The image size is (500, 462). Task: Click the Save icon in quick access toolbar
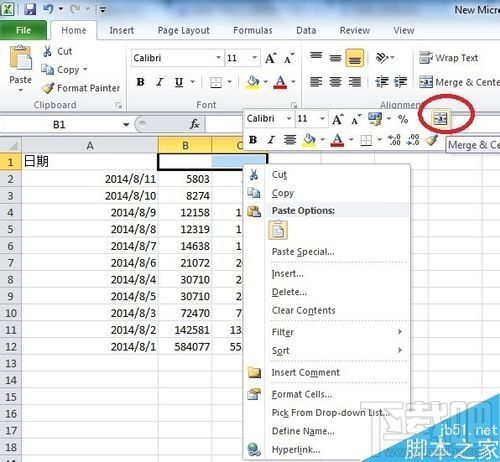tap(30, 9)
